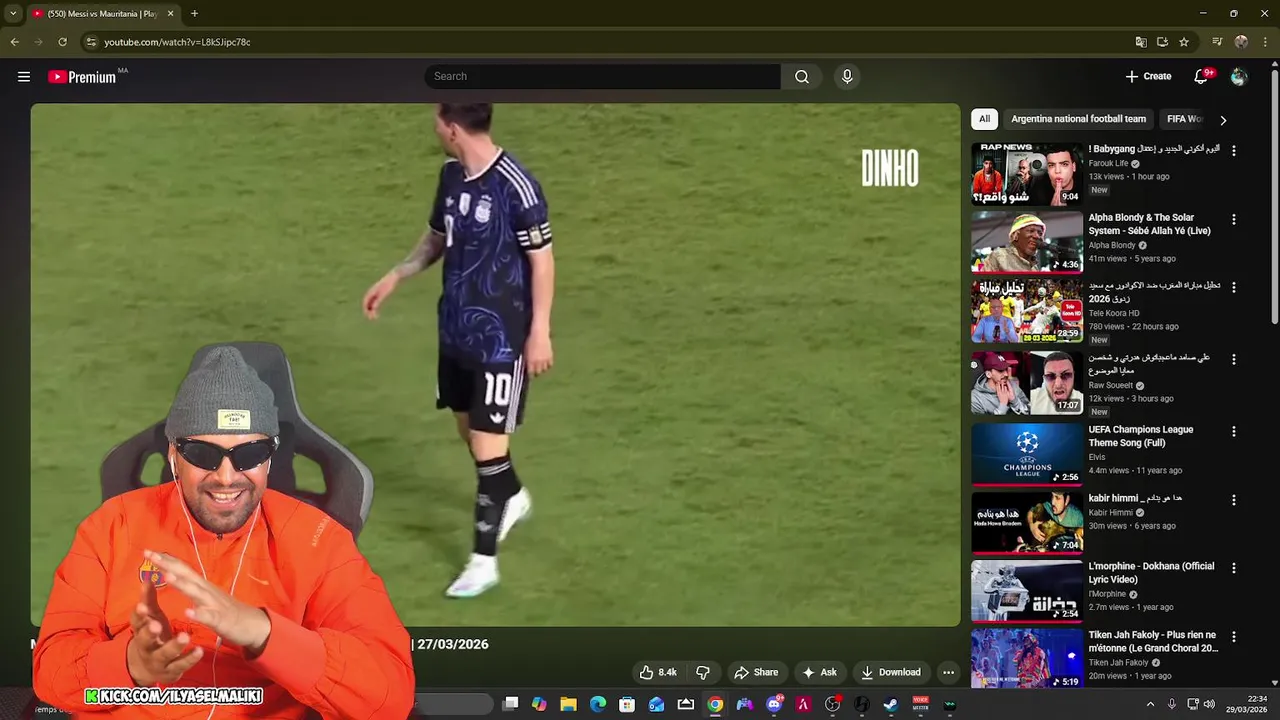Open YouTube notifications bell
This screenshot has height=720, width=1280.
(x=1202, y=77)
